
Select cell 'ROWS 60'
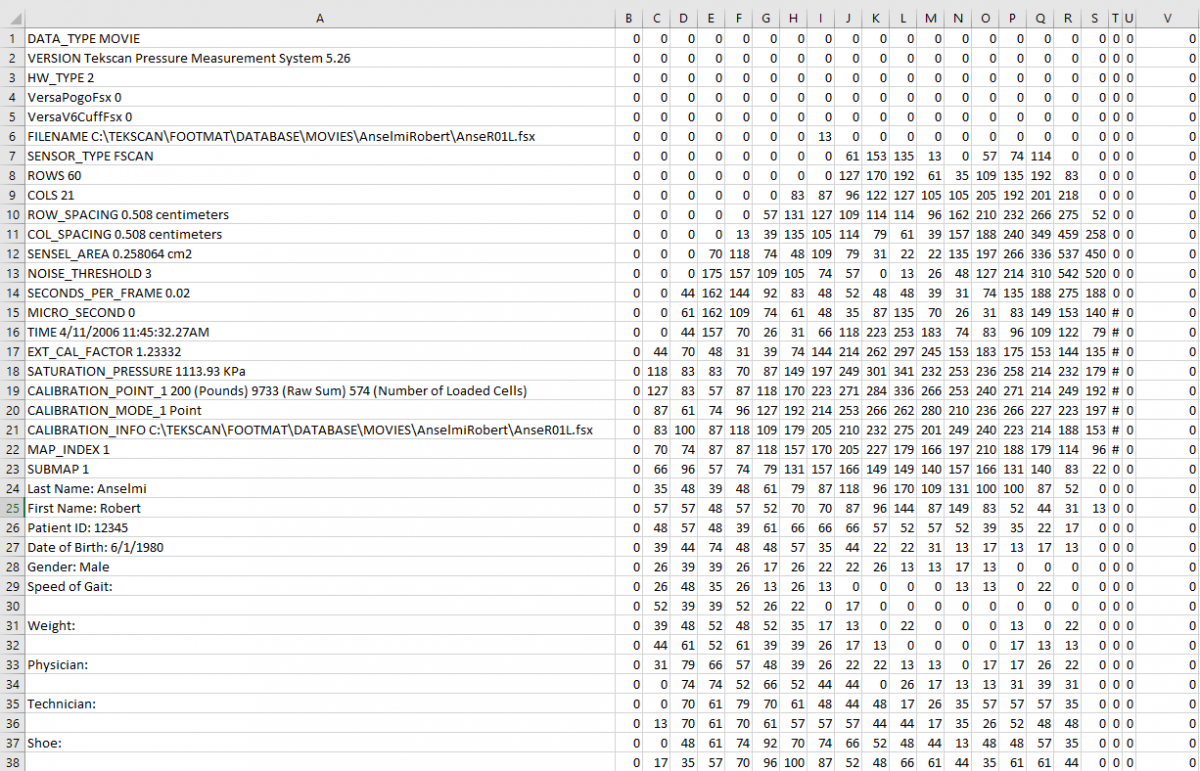pos(319,175)
